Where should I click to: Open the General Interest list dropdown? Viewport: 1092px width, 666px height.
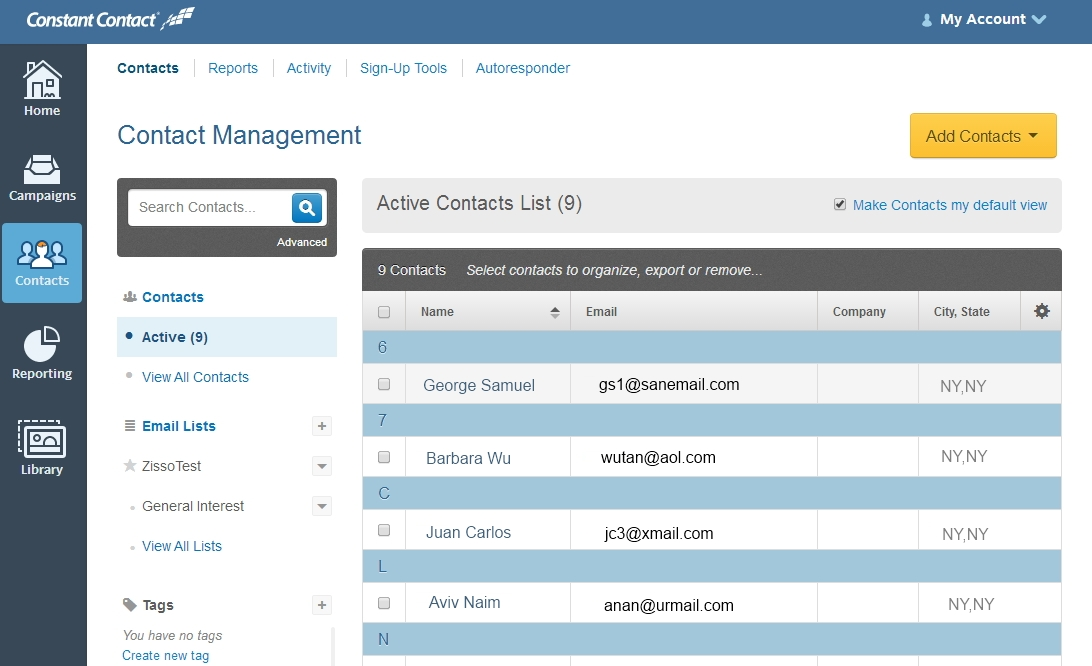click(321, 506)
